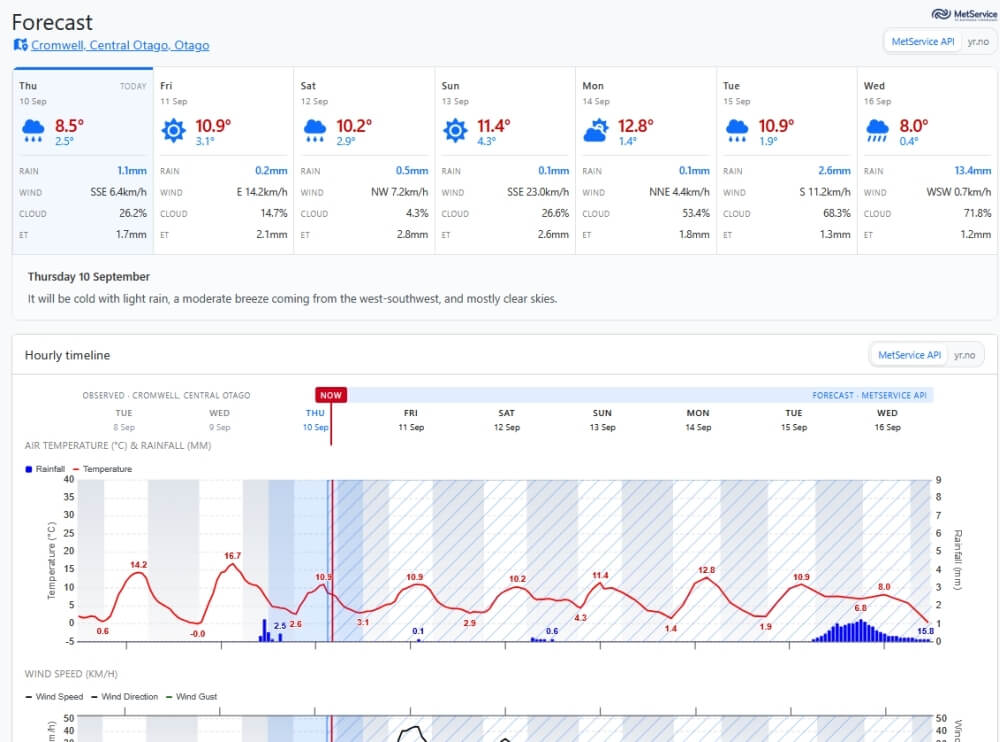Click Wednesday's heavy rain weather icon
The height and width of the screenshot is (742, 1000).
coord(878,131)
